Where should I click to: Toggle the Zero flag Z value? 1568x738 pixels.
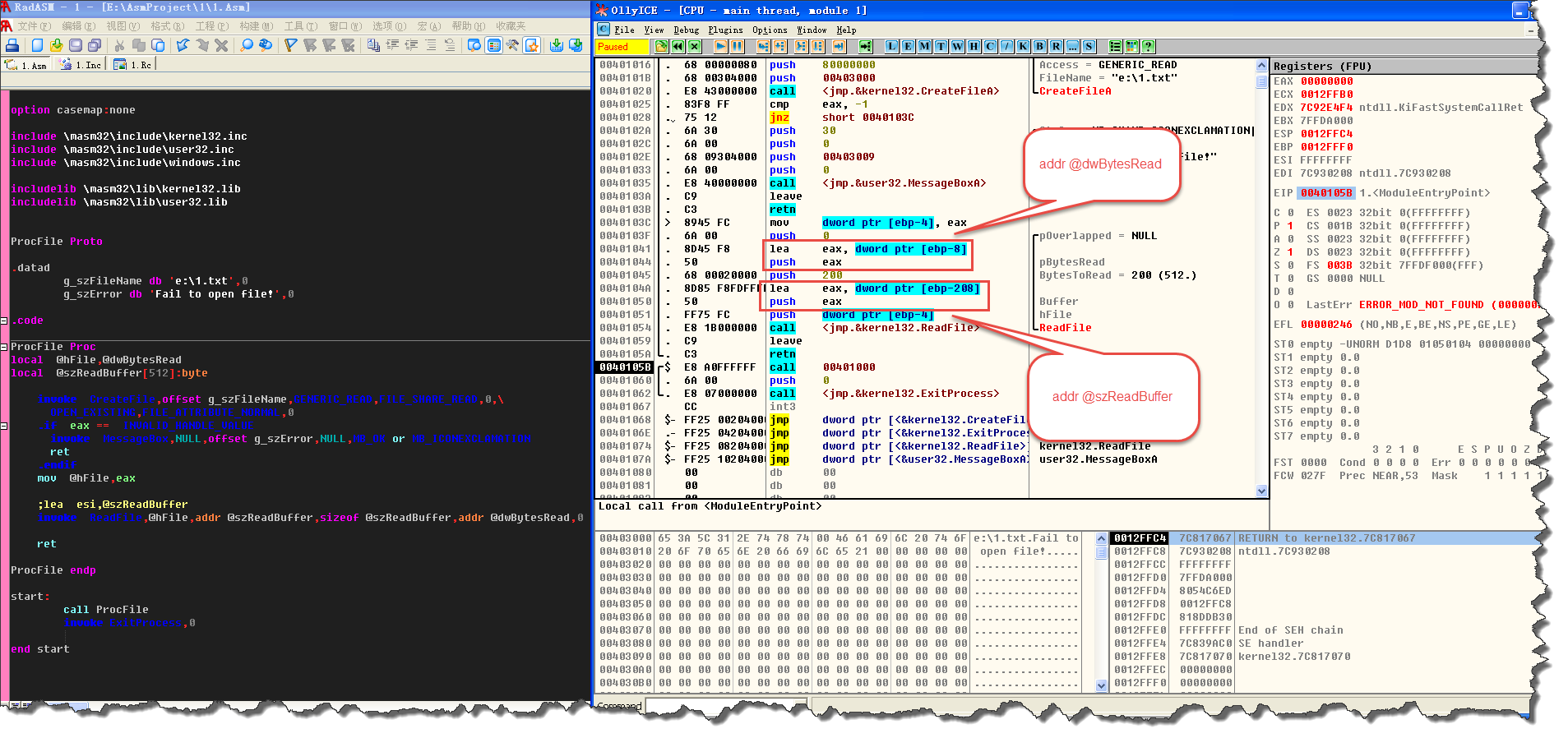[1290, 252]
